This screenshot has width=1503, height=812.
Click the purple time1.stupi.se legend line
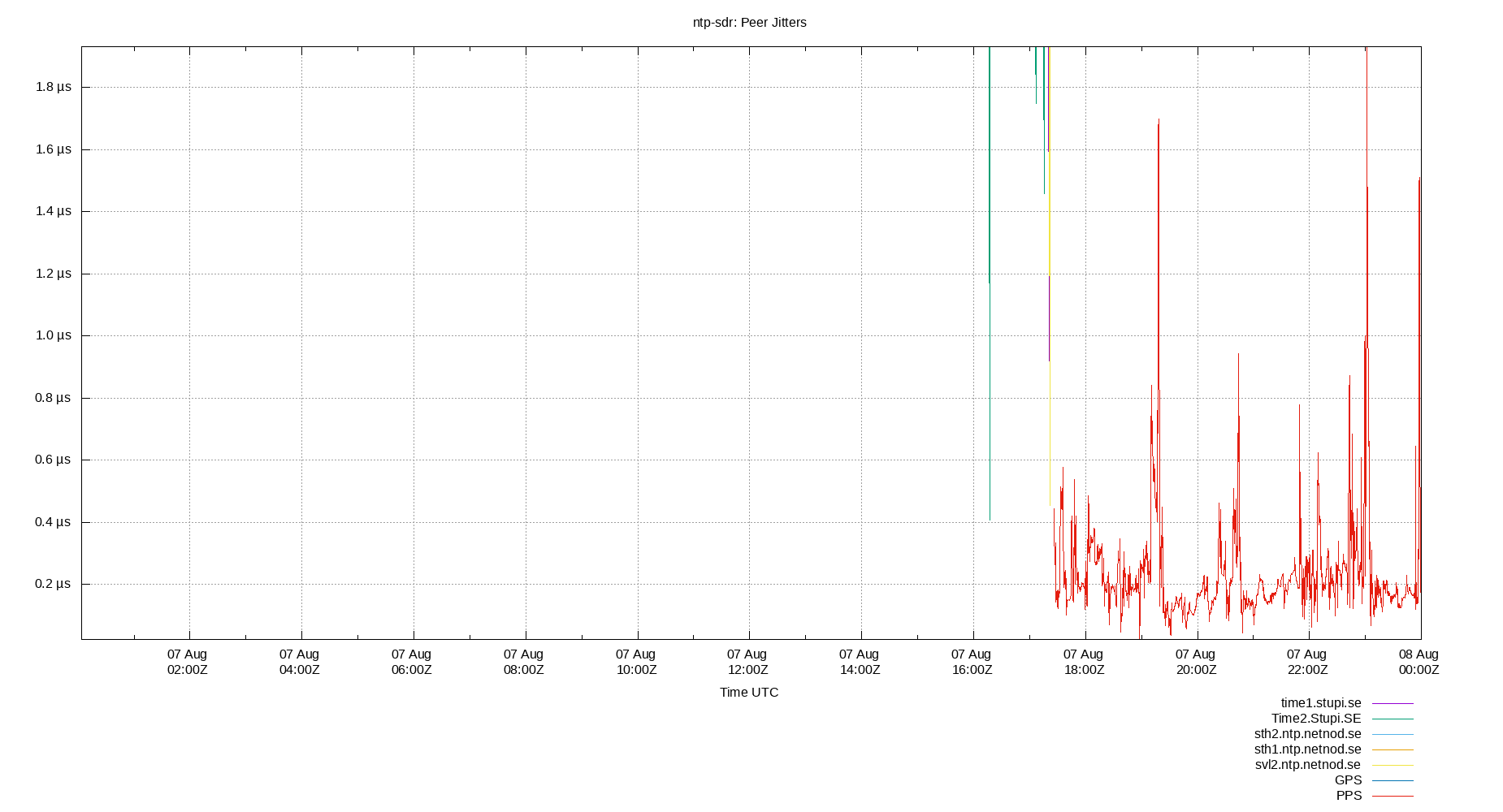click(1393, 703)
